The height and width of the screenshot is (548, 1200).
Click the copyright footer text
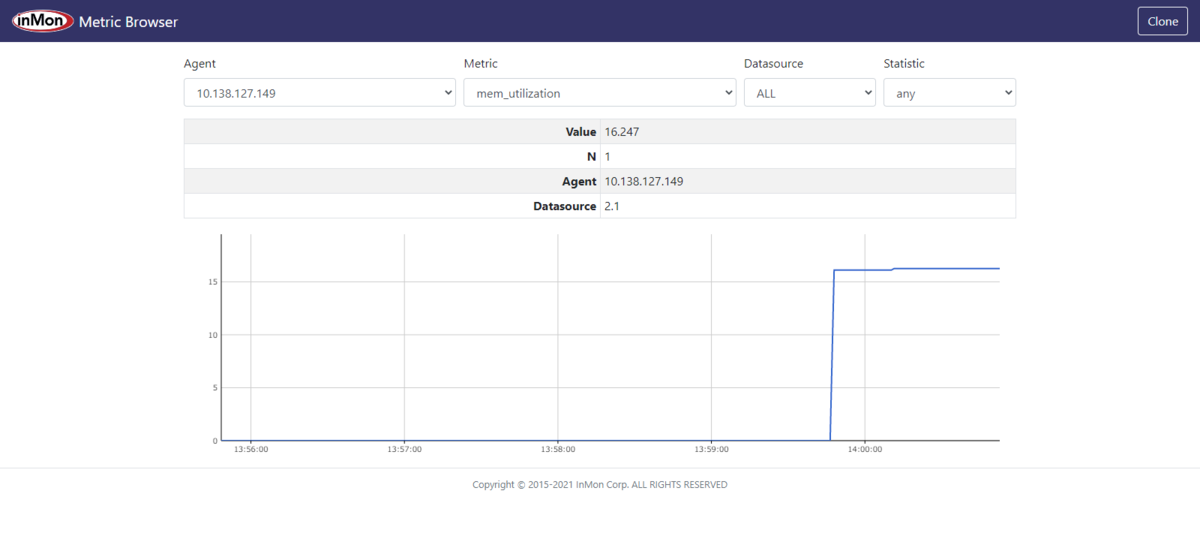600,485
